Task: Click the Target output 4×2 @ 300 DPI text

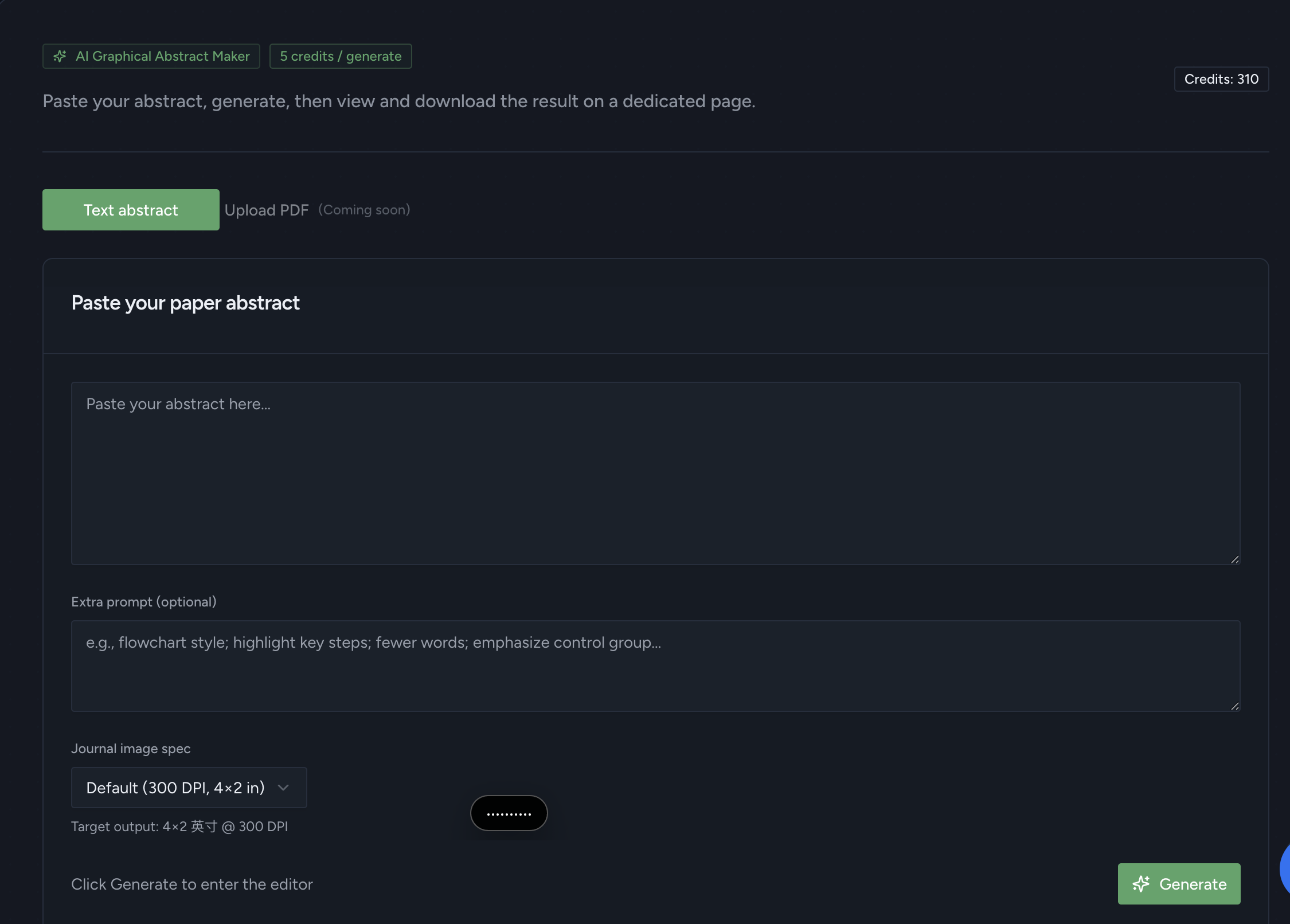Action: click(179, 827)
